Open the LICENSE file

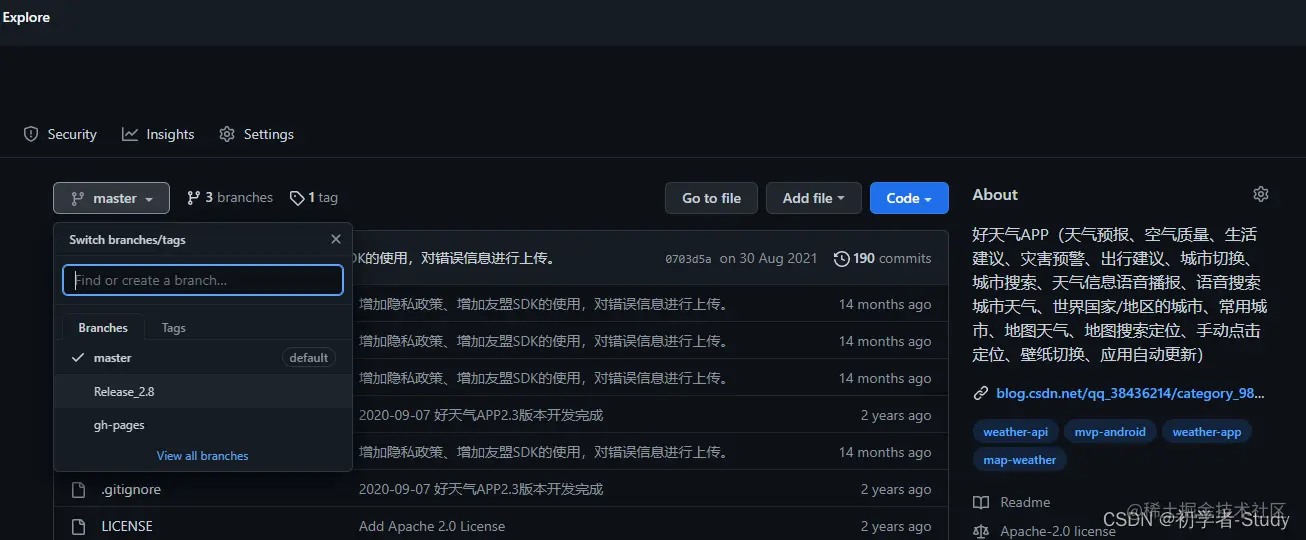coord(127,526)
